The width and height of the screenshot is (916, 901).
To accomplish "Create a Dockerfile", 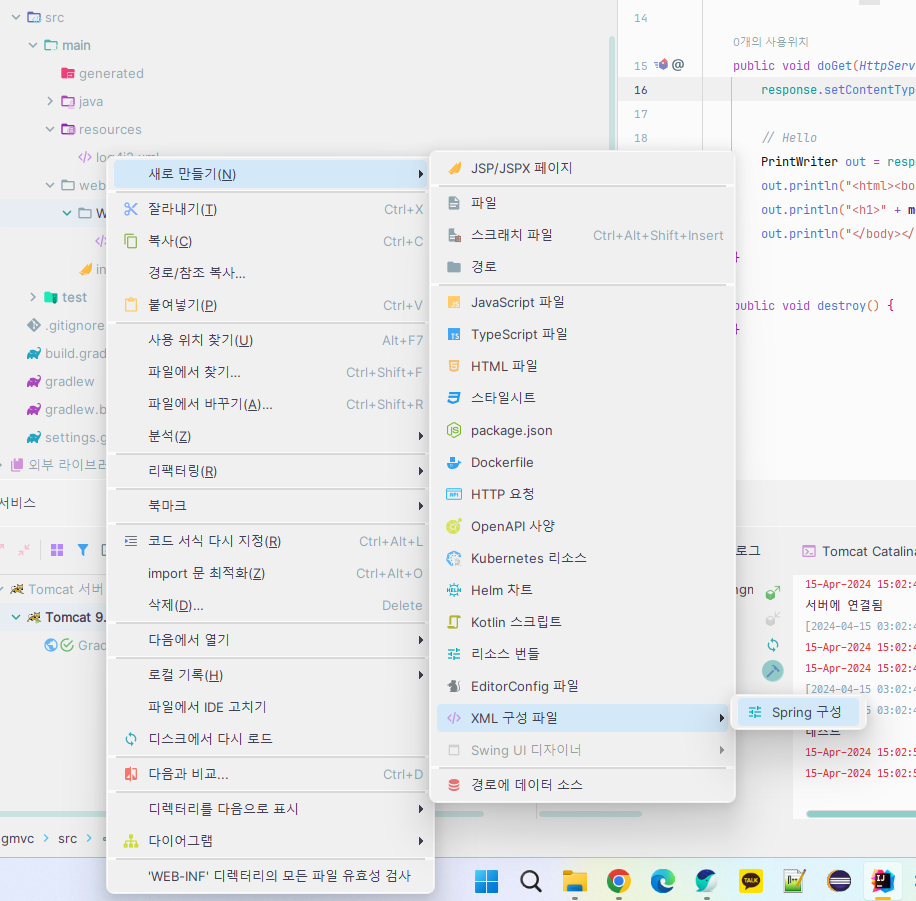I will (582, 463).
